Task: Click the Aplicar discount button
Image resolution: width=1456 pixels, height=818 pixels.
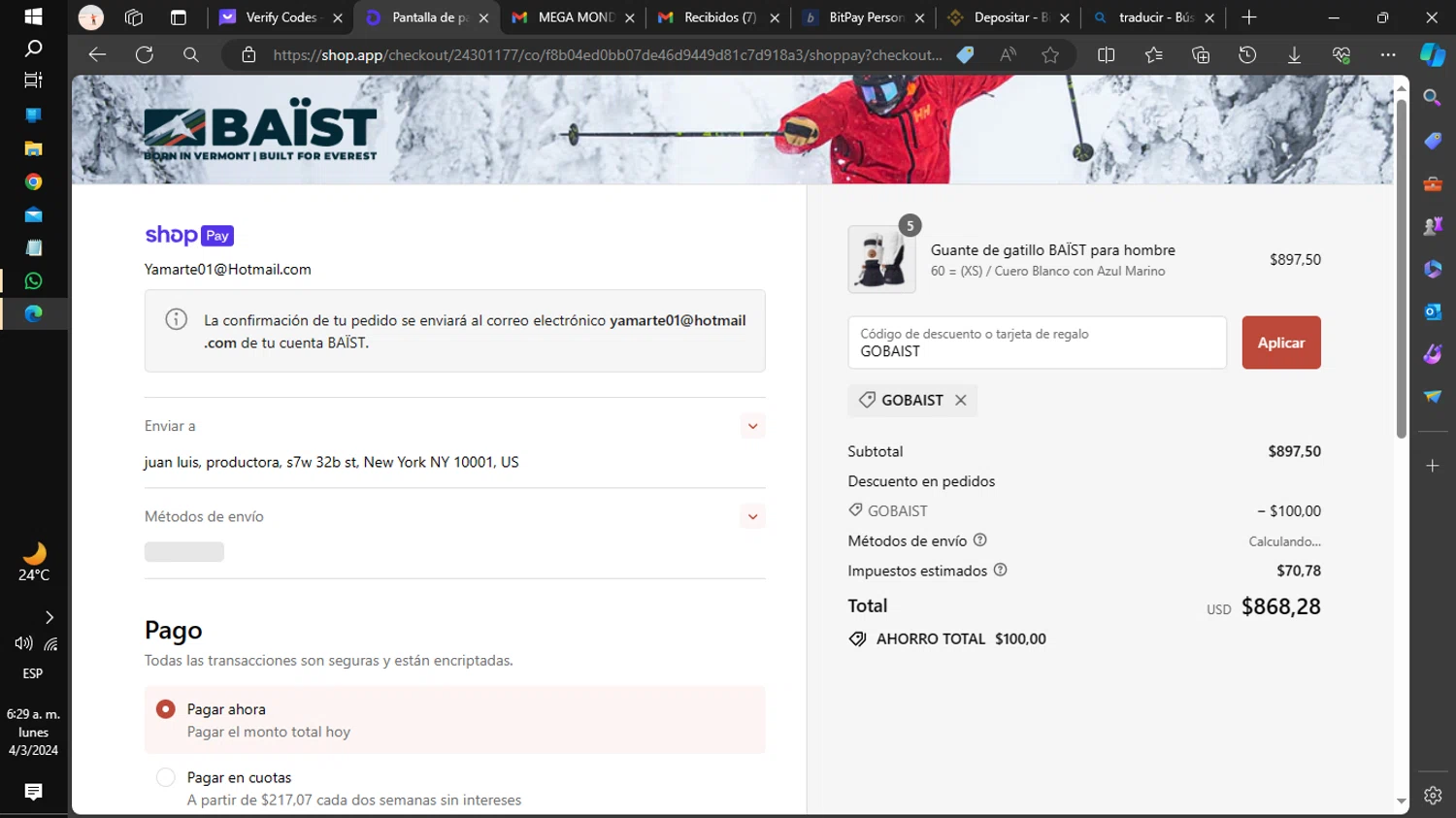Action: 1281,343
